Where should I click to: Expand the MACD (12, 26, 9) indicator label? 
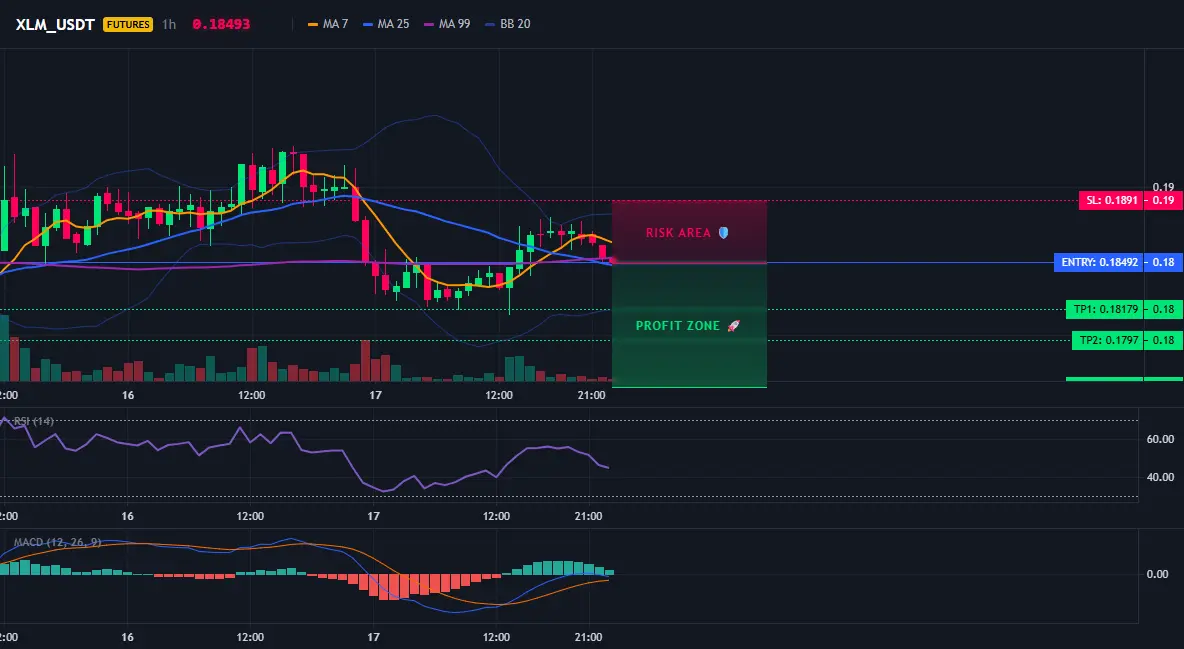click(x=57, y=542)
